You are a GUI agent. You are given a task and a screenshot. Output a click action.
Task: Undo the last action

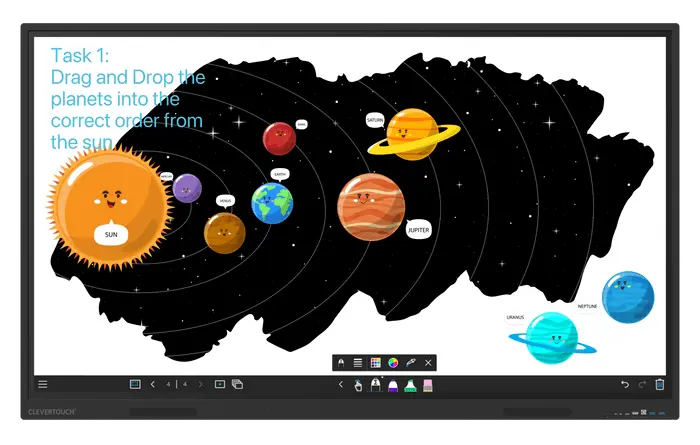[625, 384]
